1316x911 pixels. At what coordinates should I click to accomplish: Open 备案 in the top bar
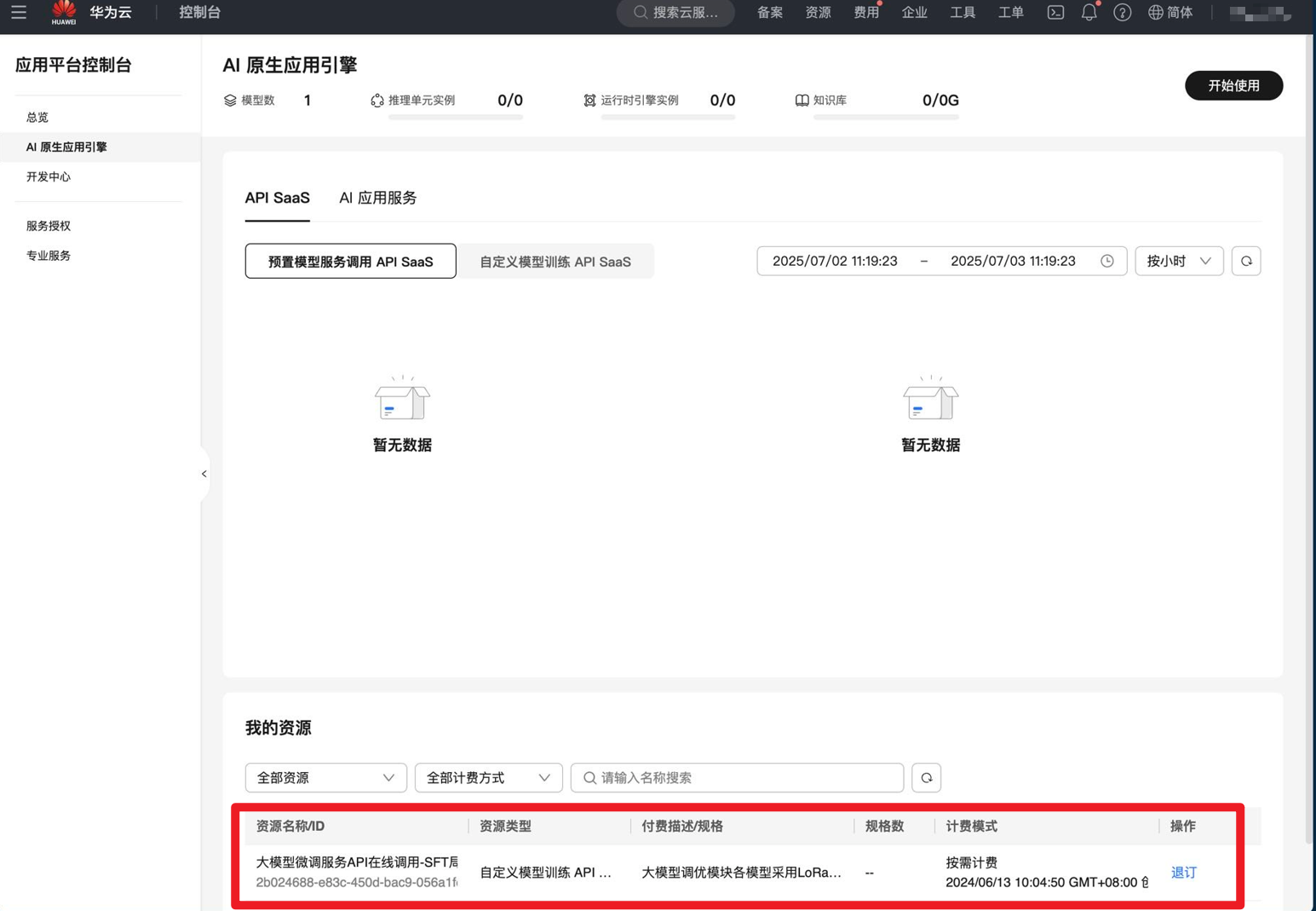click(x=770, y=13)
